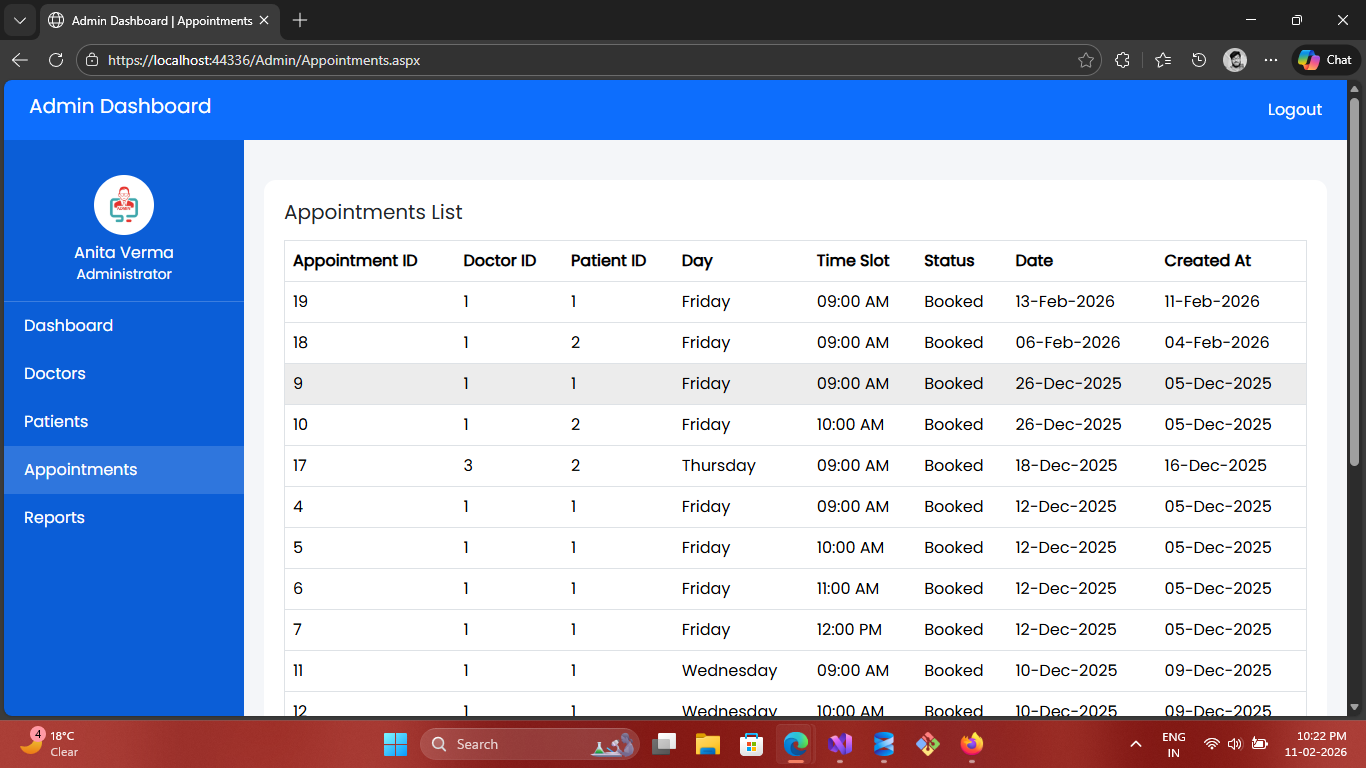Bookmark this page with the star icon

click(1085, 60)
